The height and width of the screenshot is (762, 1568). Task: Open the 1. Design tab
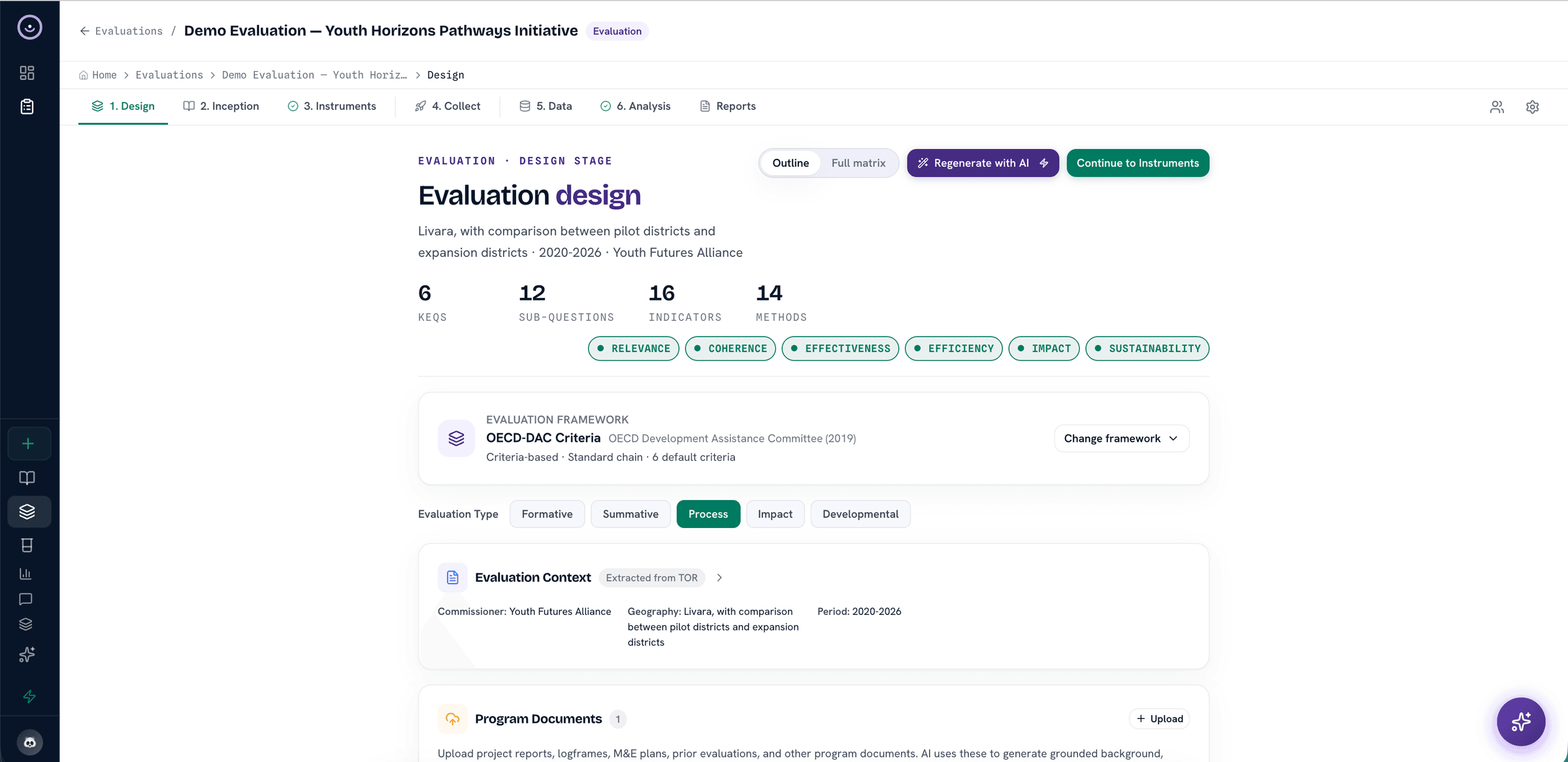tap(123, 106)
